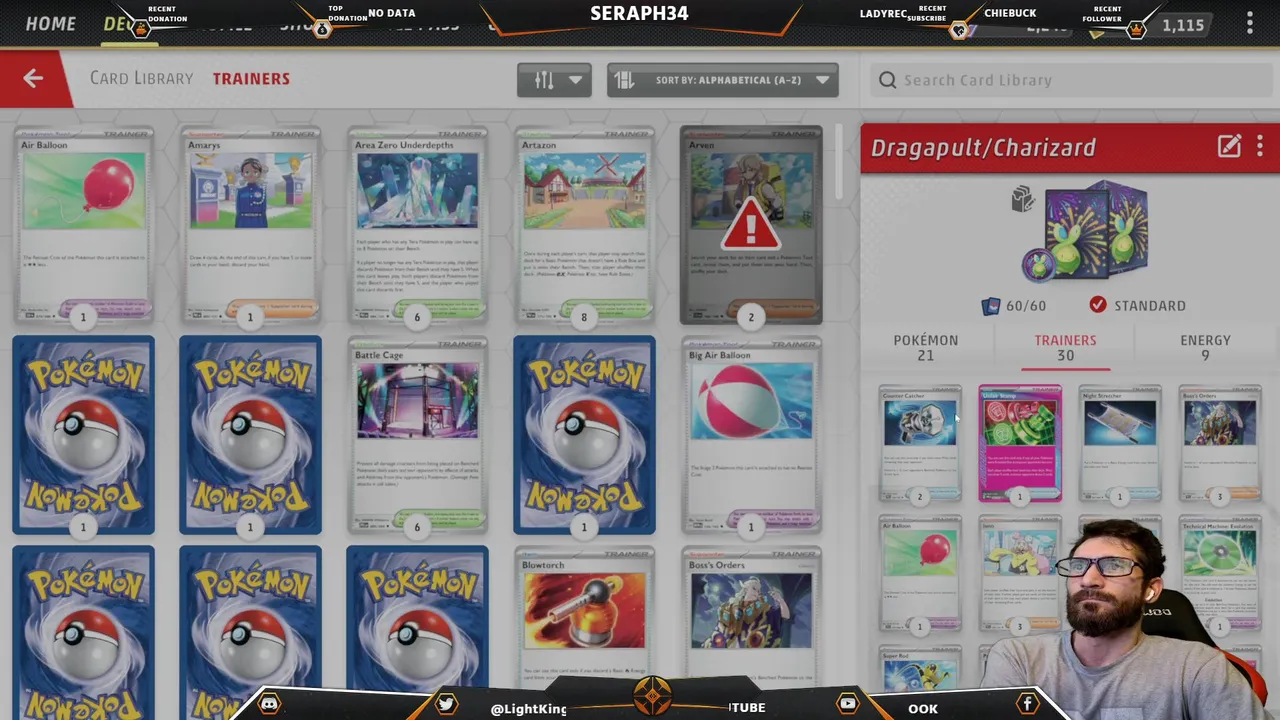This screenshot has width=1280, height=720.
Task: Click the Dragapult/Charizard deck title
Action: pyautogui.click(x=983, y=148)
